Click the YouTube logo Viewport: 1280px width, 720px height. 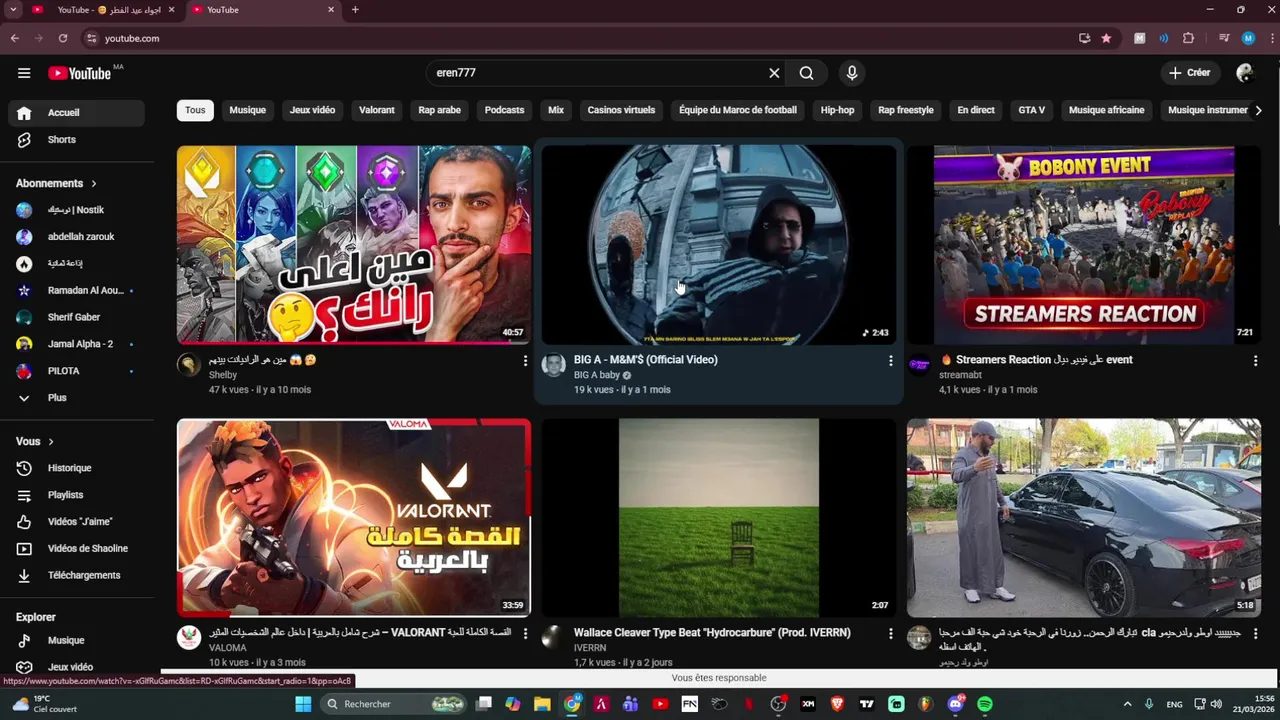[79, 73]
